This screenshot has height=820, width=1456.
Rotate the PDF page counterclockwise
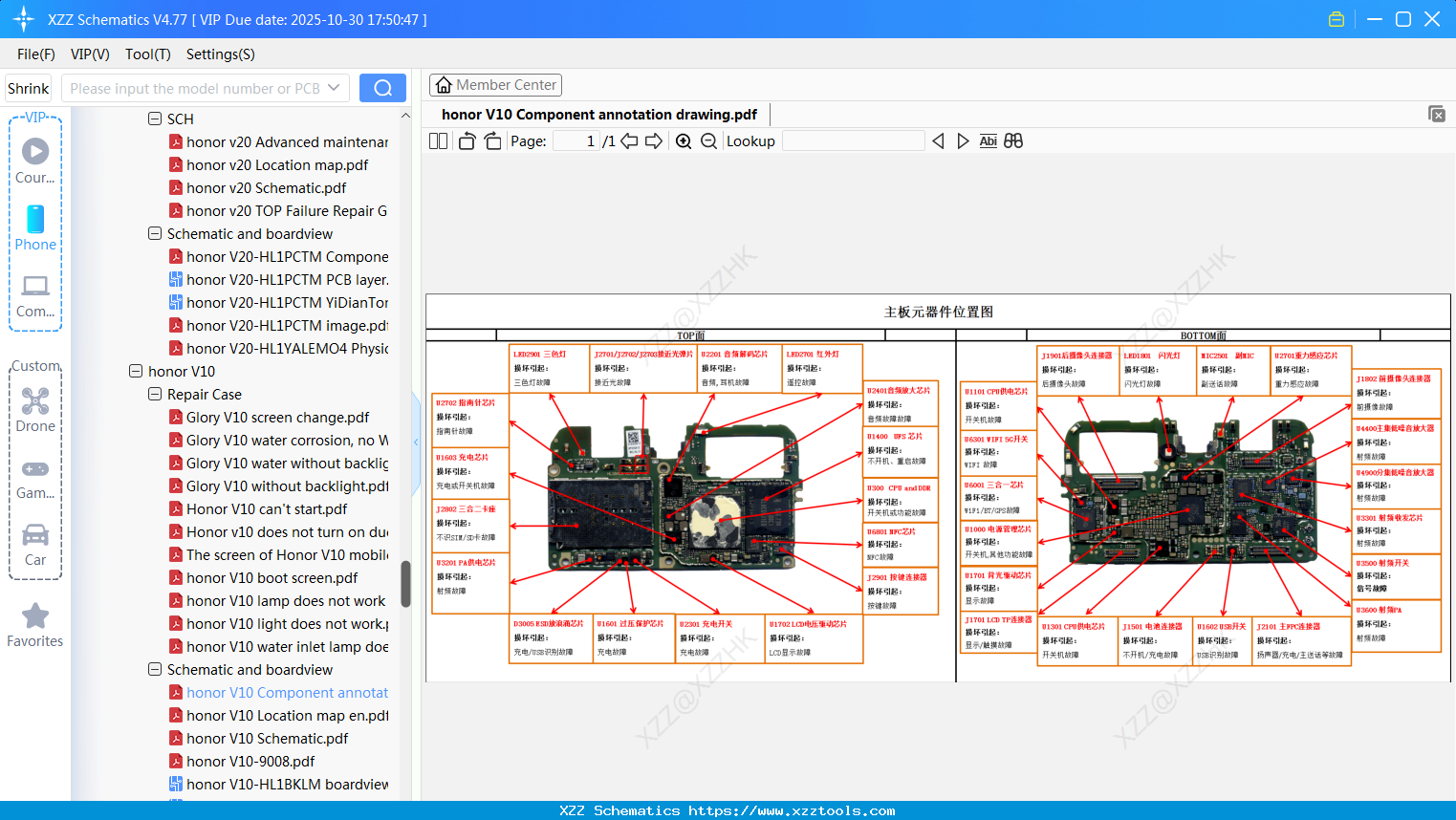click(x=467, y=141)
